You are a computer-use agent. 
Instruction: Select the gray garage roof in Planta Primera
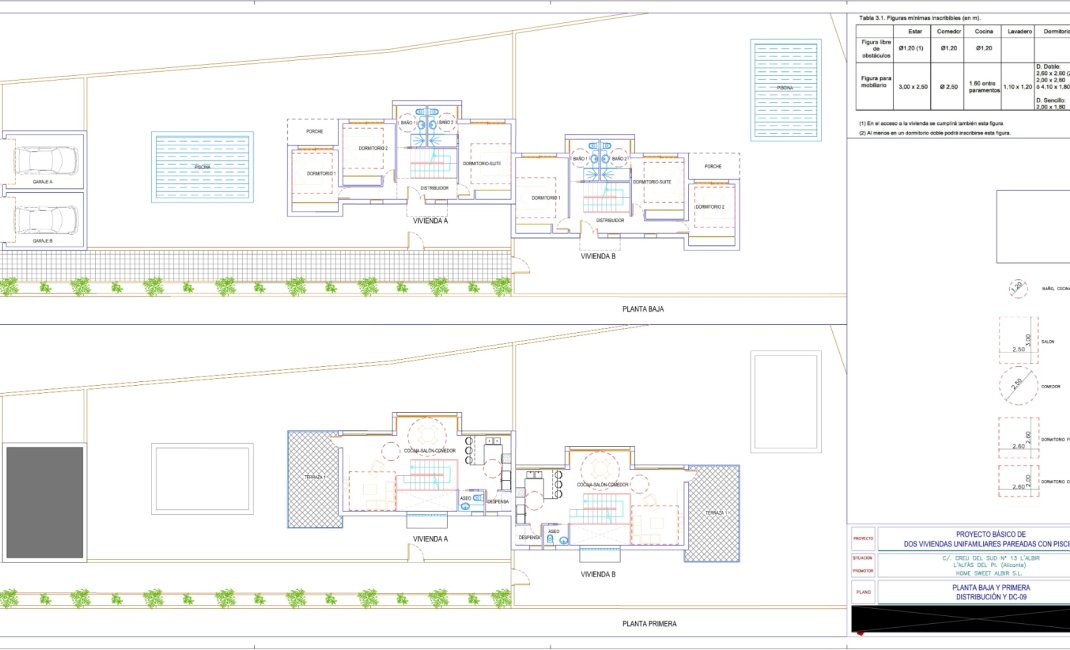tap(44, 503)
